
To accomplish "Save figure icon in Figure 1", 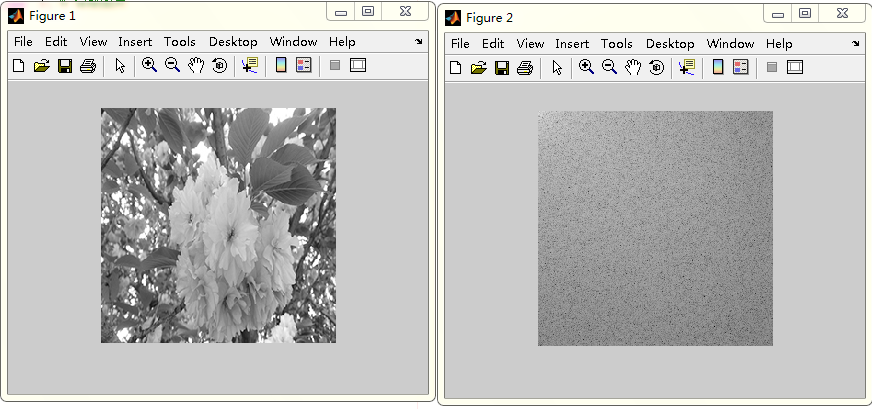I will [65, 66].
